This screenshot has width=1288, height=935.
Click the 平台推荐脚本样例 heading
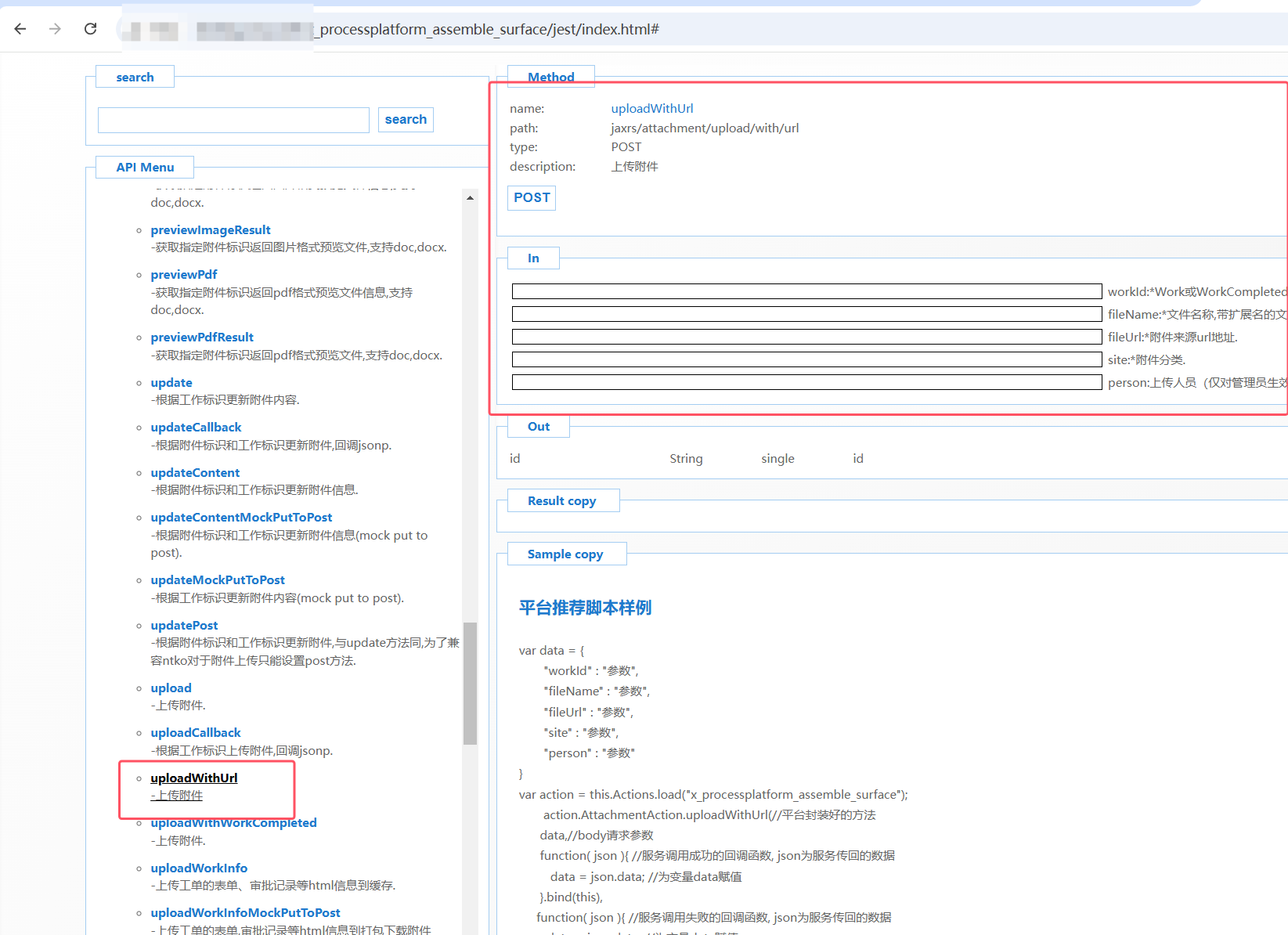[585, 608]
